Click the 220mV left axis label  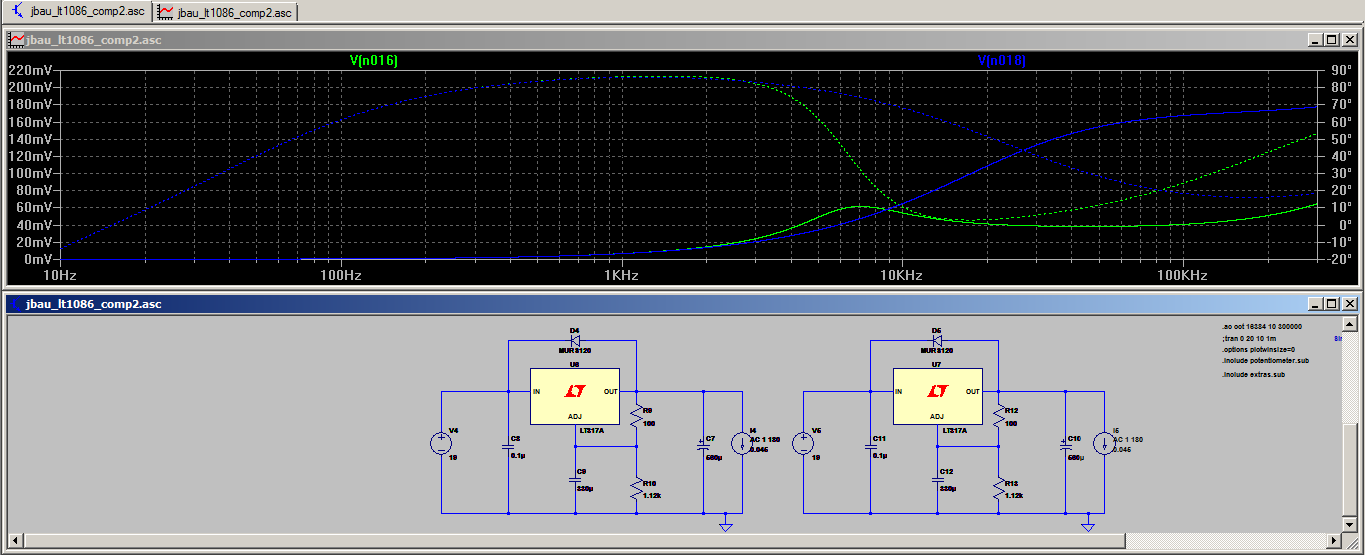tap(31, 70)
